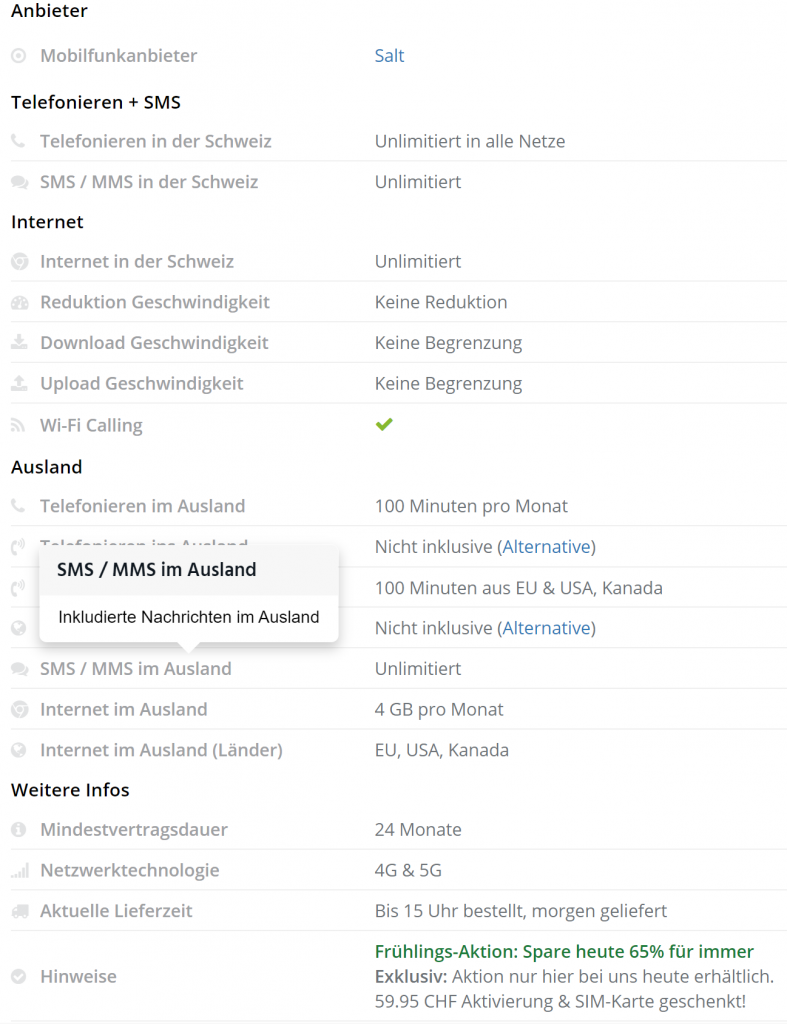Screen dimensions: 787x1024
Task: Click the green Frühlings-Aktion promotion text
Action: coord(564,952)
